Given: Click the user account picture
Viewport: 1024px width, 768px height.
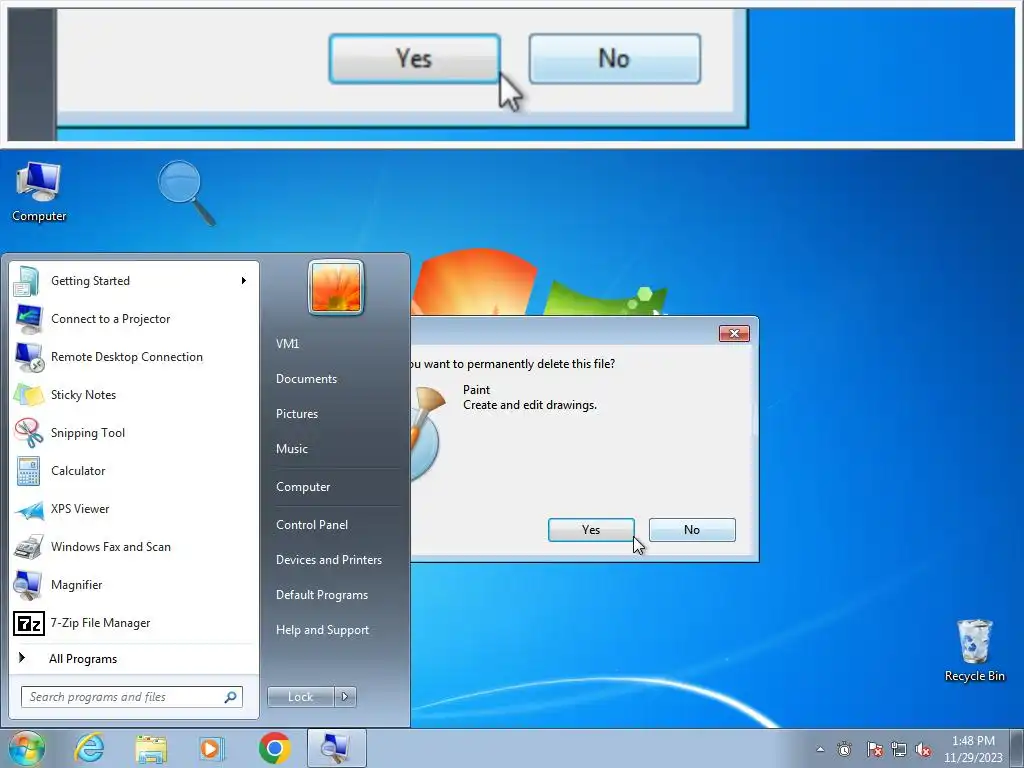Looking at the screenshot, I should point(336,287).
